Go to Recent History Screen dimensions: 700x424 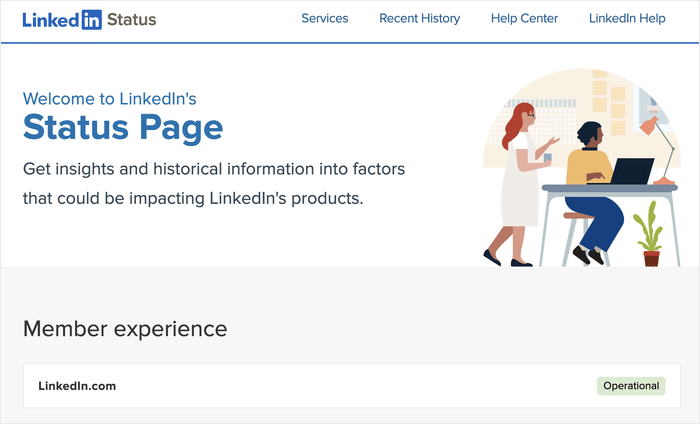tap(419, 18)
